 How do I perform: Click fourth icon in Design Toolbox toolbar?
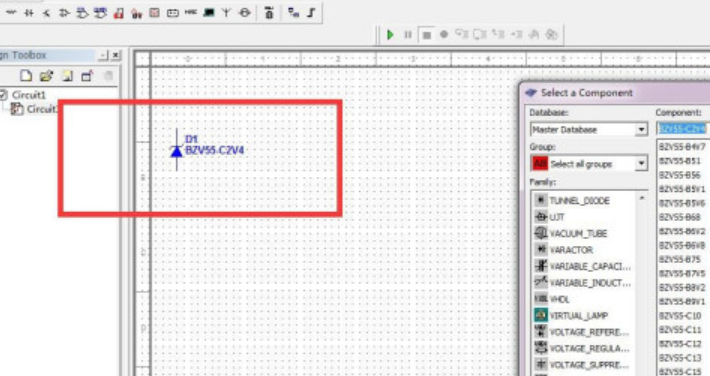(x=87, y=76)
